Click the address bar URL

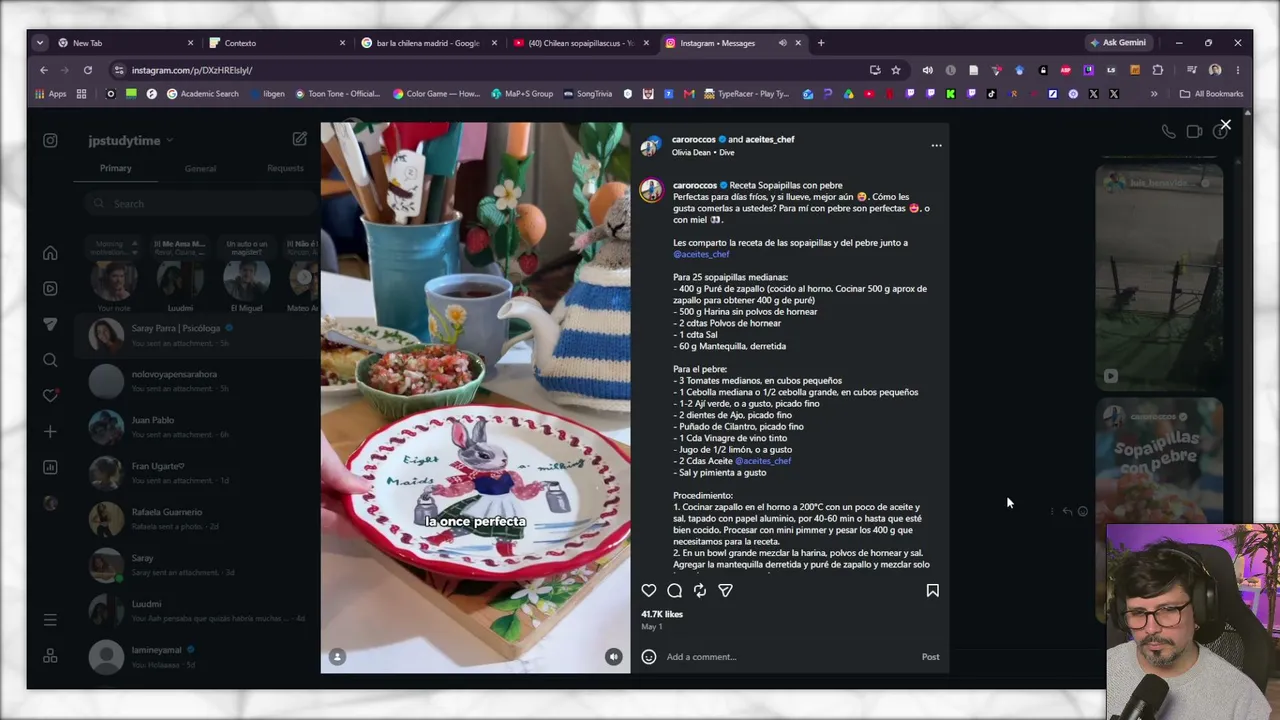point(192,70)
